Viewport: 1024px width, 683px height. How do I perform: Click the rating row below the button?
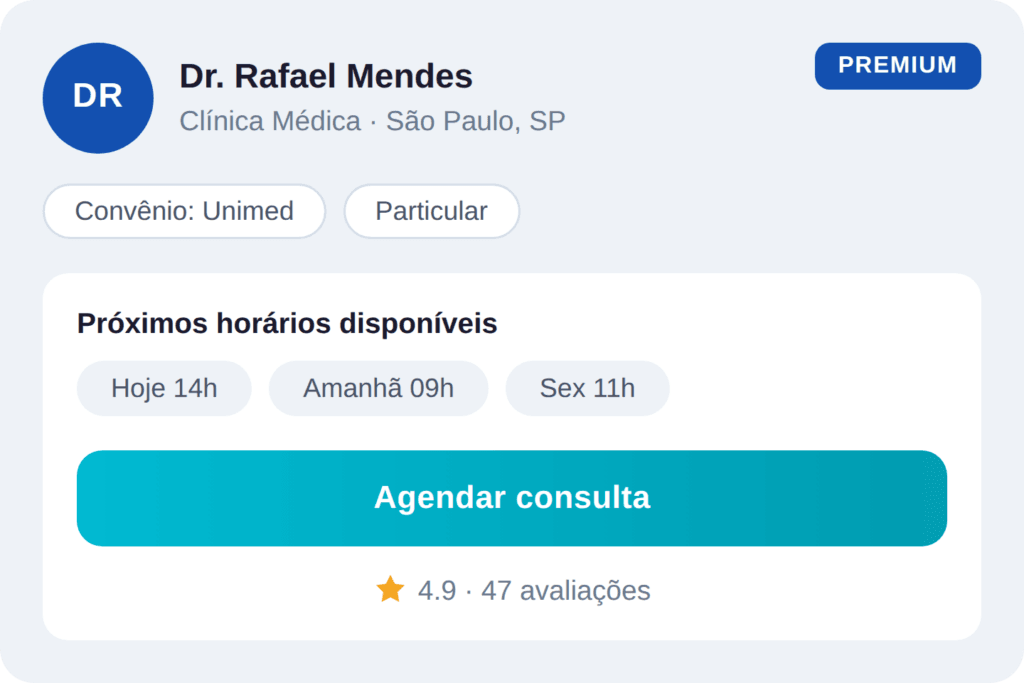511,590
